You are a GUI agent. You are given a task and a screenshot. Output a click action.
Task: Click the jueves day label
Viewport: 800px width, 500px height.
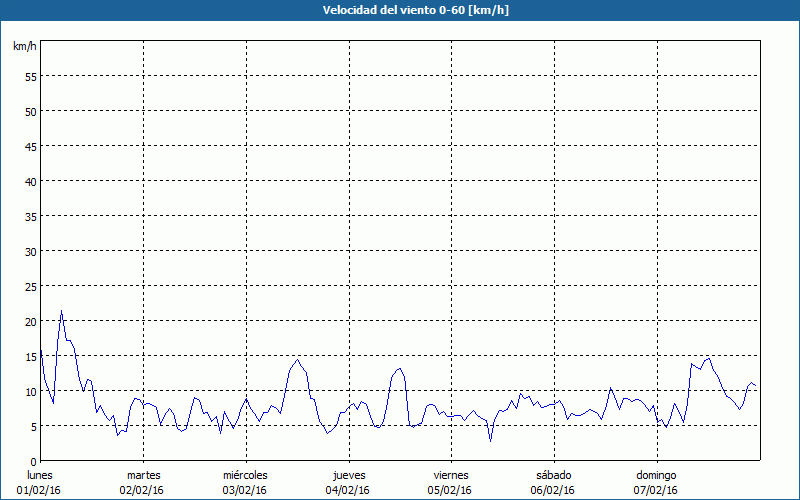348,475
